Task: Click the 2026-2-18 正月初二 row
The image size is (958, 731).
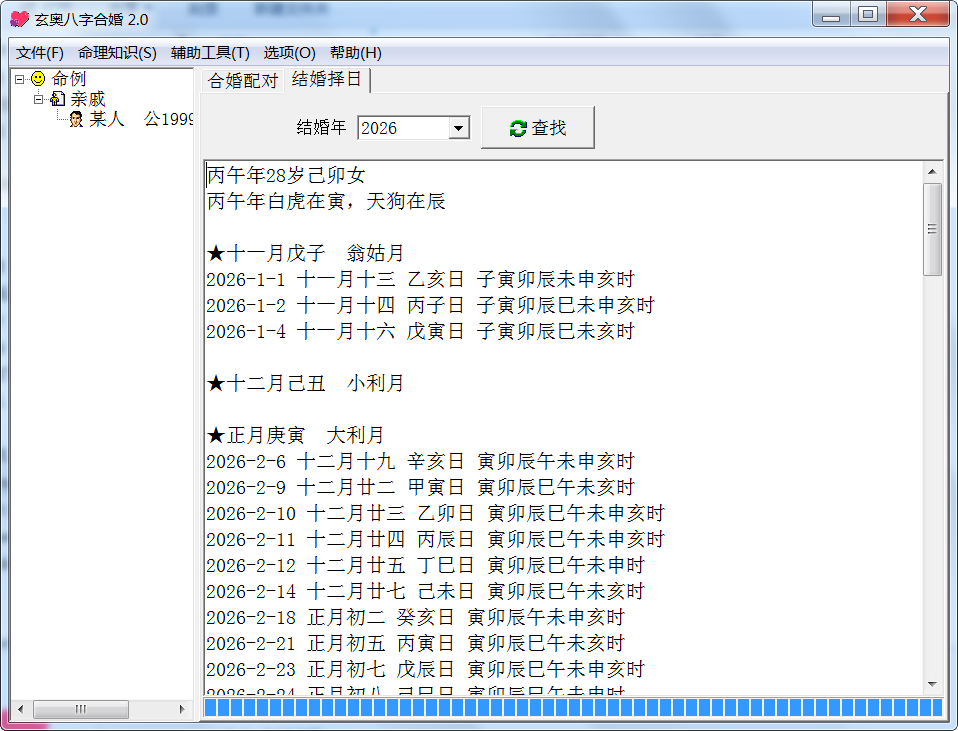Action: click(415, 617)
